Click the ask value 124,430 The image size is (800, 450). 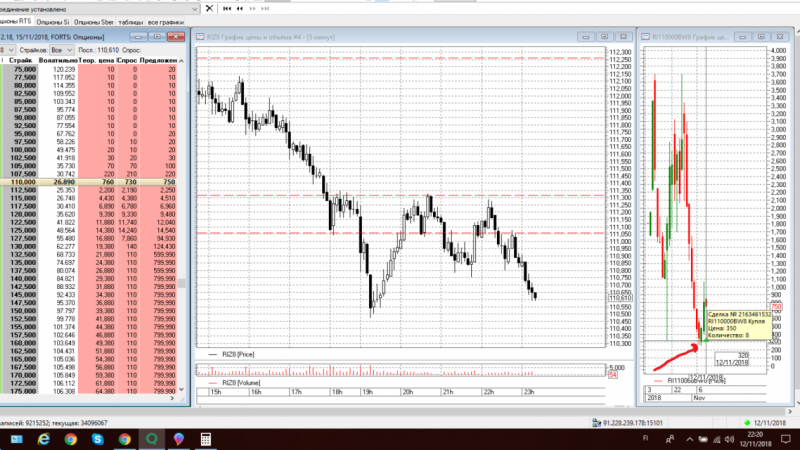(x=163, y=246)
